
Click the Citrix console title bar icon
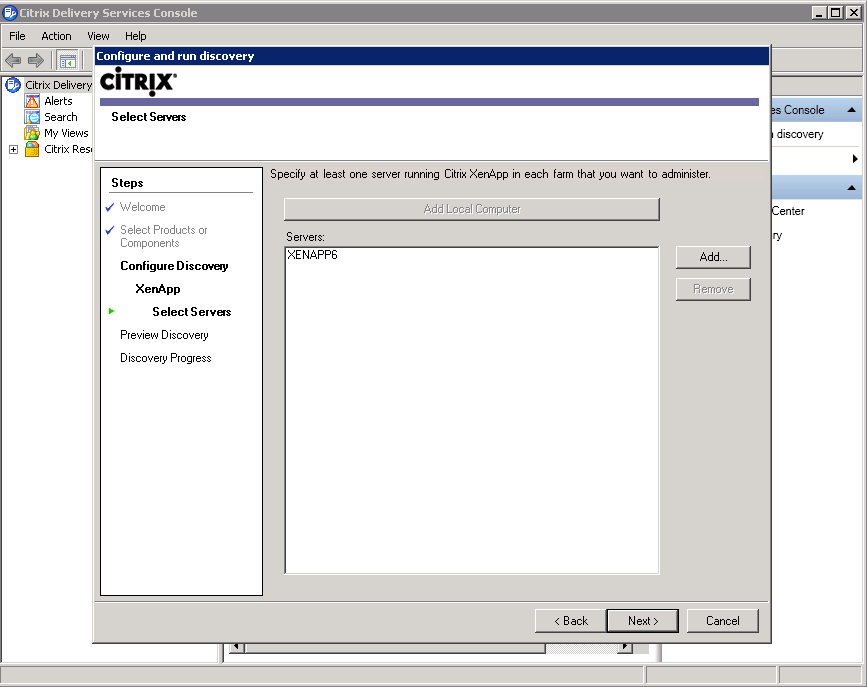click(10, 13)
